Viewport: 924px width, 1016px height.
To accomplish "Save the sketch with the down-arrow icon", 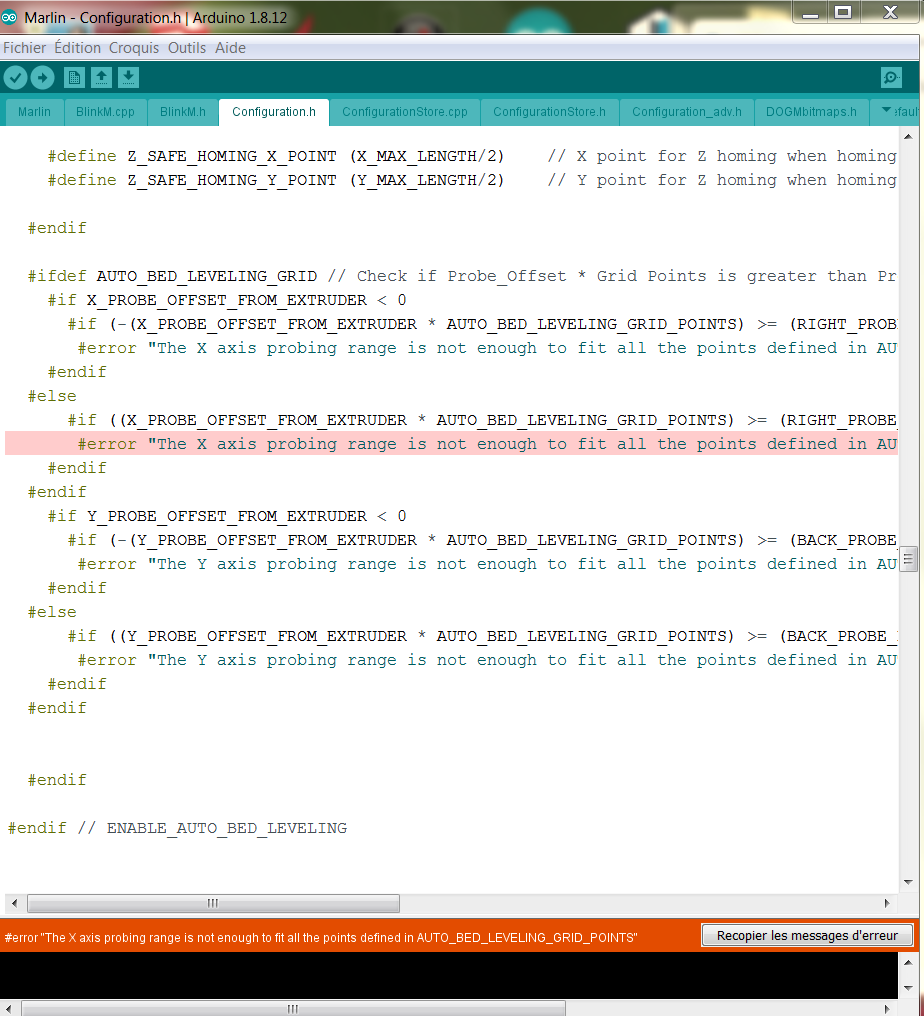I will pos(128,78).
